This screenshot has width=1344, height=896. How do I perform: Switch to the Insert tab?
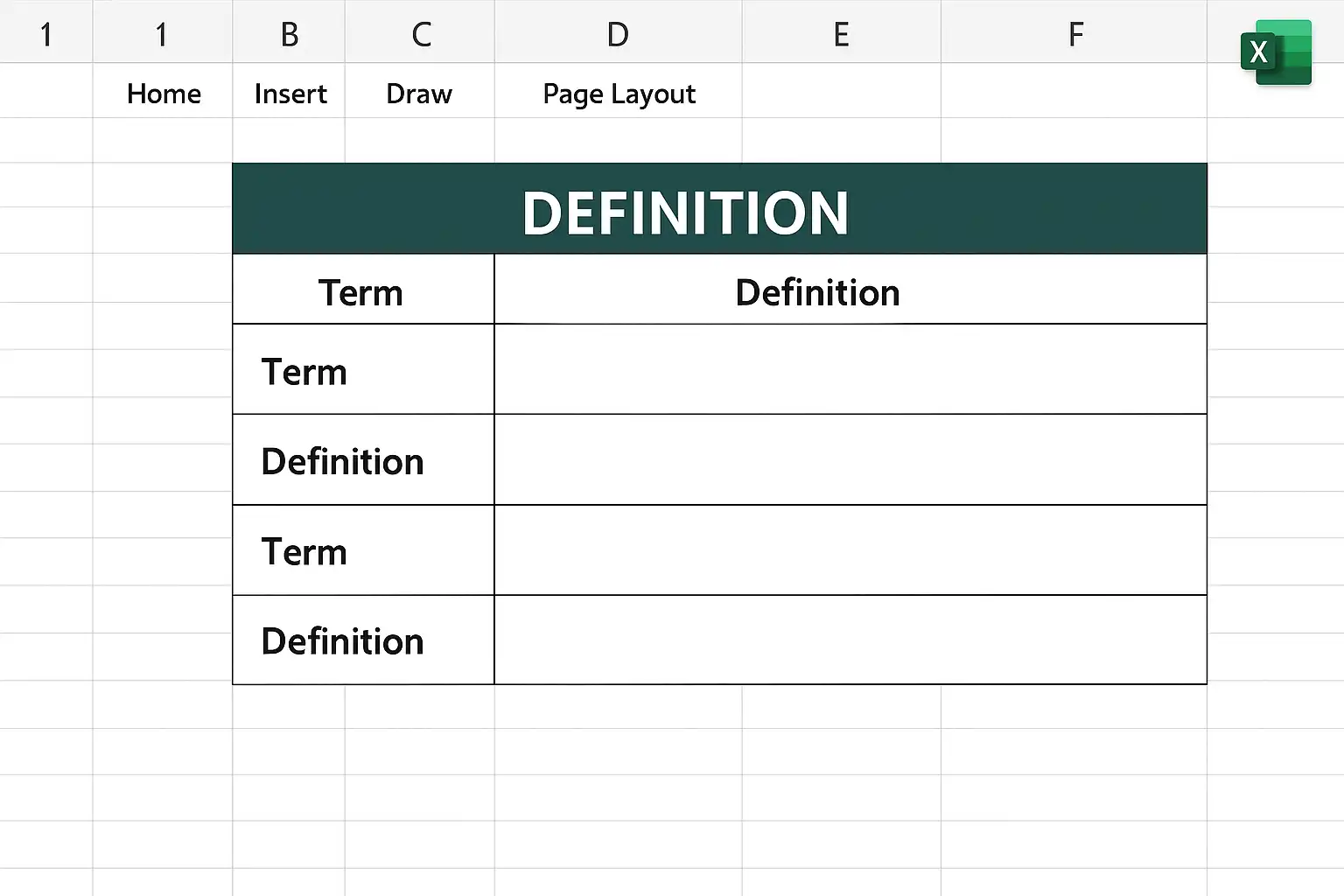[x=290, y=94]
